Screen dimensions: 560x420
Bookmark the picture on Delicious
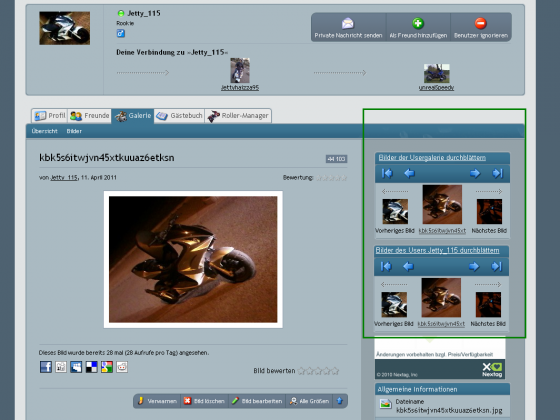(91, 367)
